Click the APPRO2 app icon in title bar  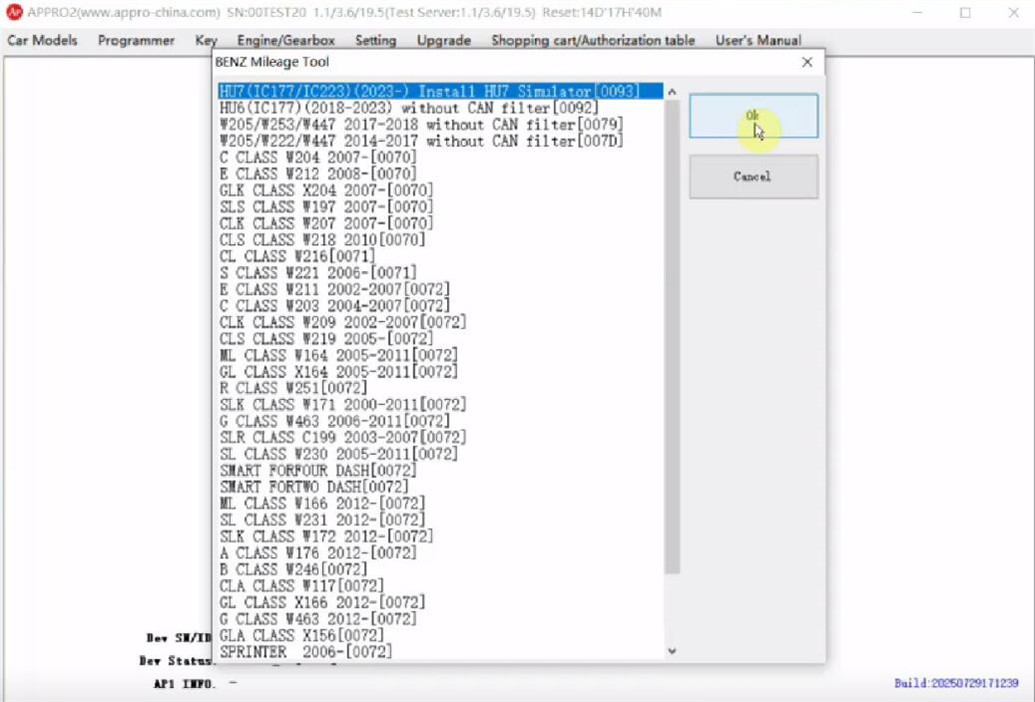pyautogui.click(x=14, y=13)
